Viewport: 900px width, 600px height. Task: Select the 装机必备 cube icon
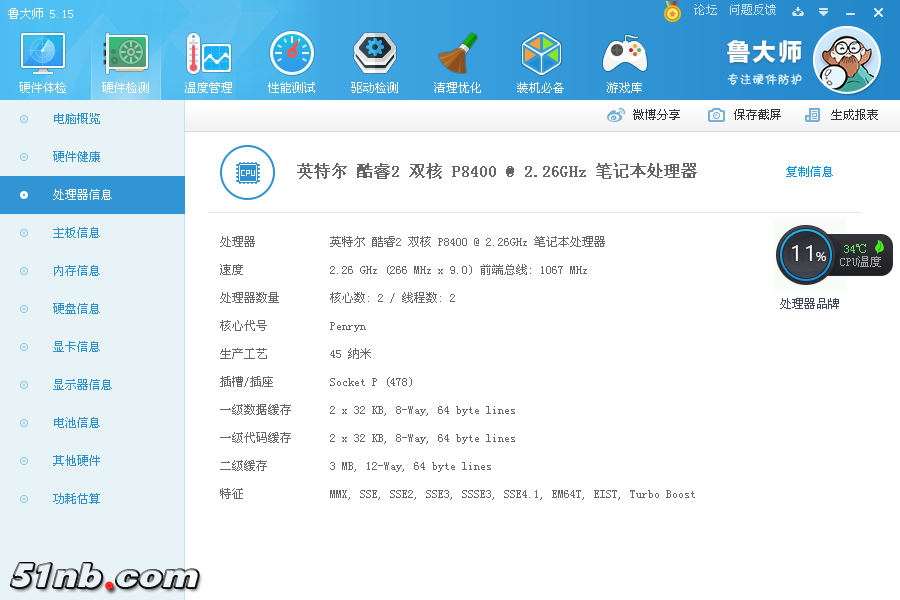(541, 54)
